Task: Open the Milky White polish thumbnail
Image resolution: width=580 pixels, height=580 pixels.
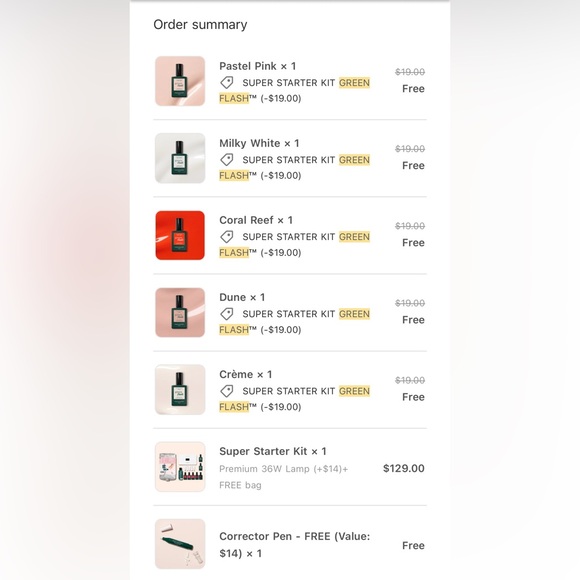Action: [180, 158]
